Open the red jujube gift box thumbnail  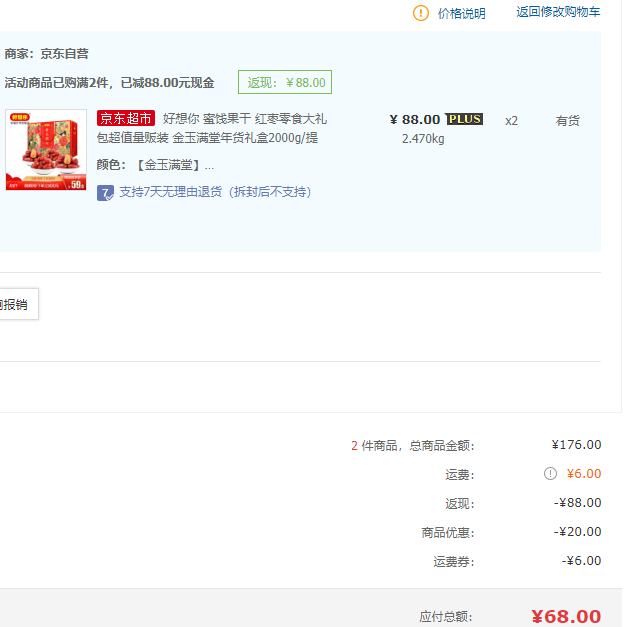(46, 150)
